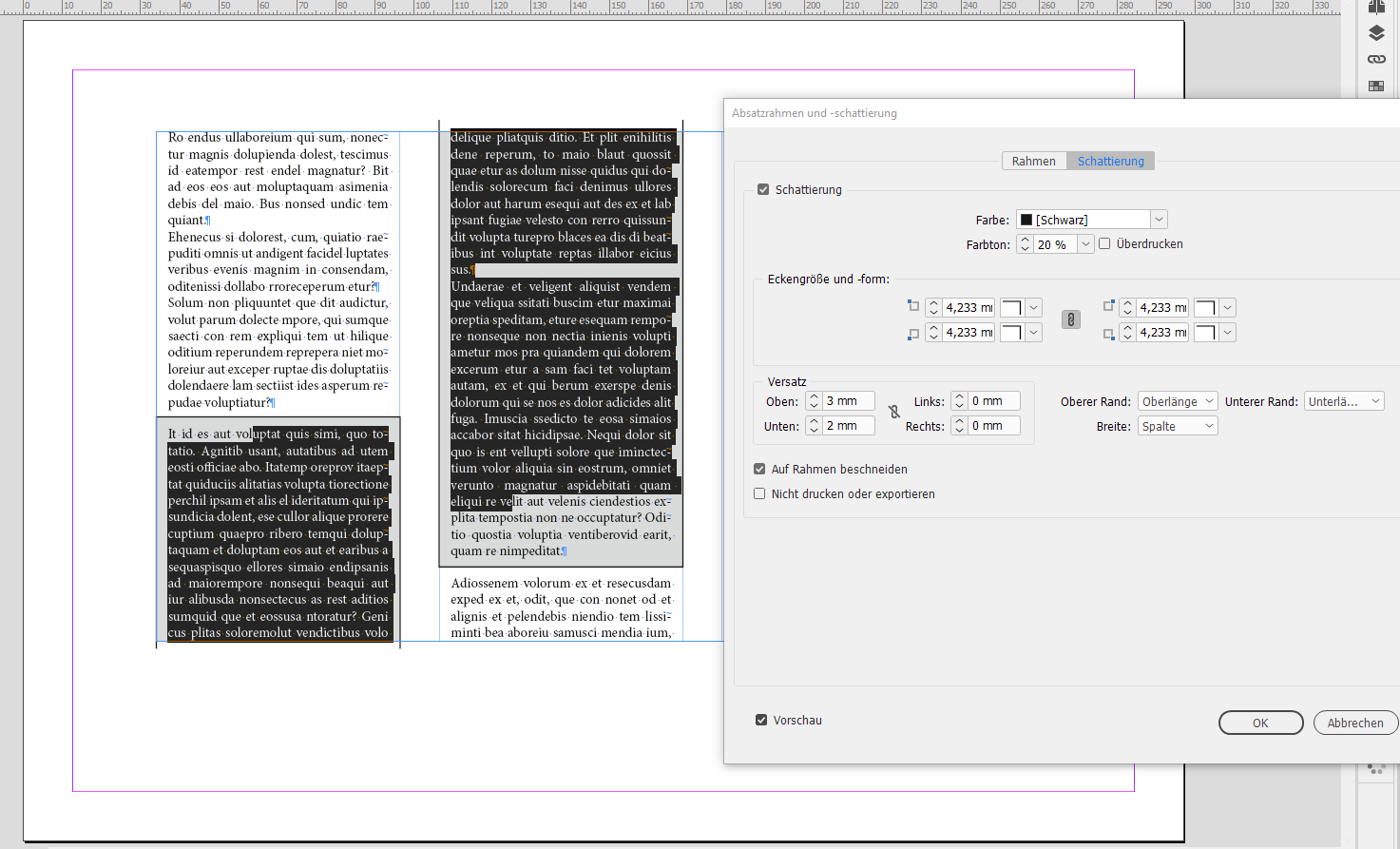Click the constrain icon beside the Versatz fields
1400x849 pixels.
coord(894,411)
